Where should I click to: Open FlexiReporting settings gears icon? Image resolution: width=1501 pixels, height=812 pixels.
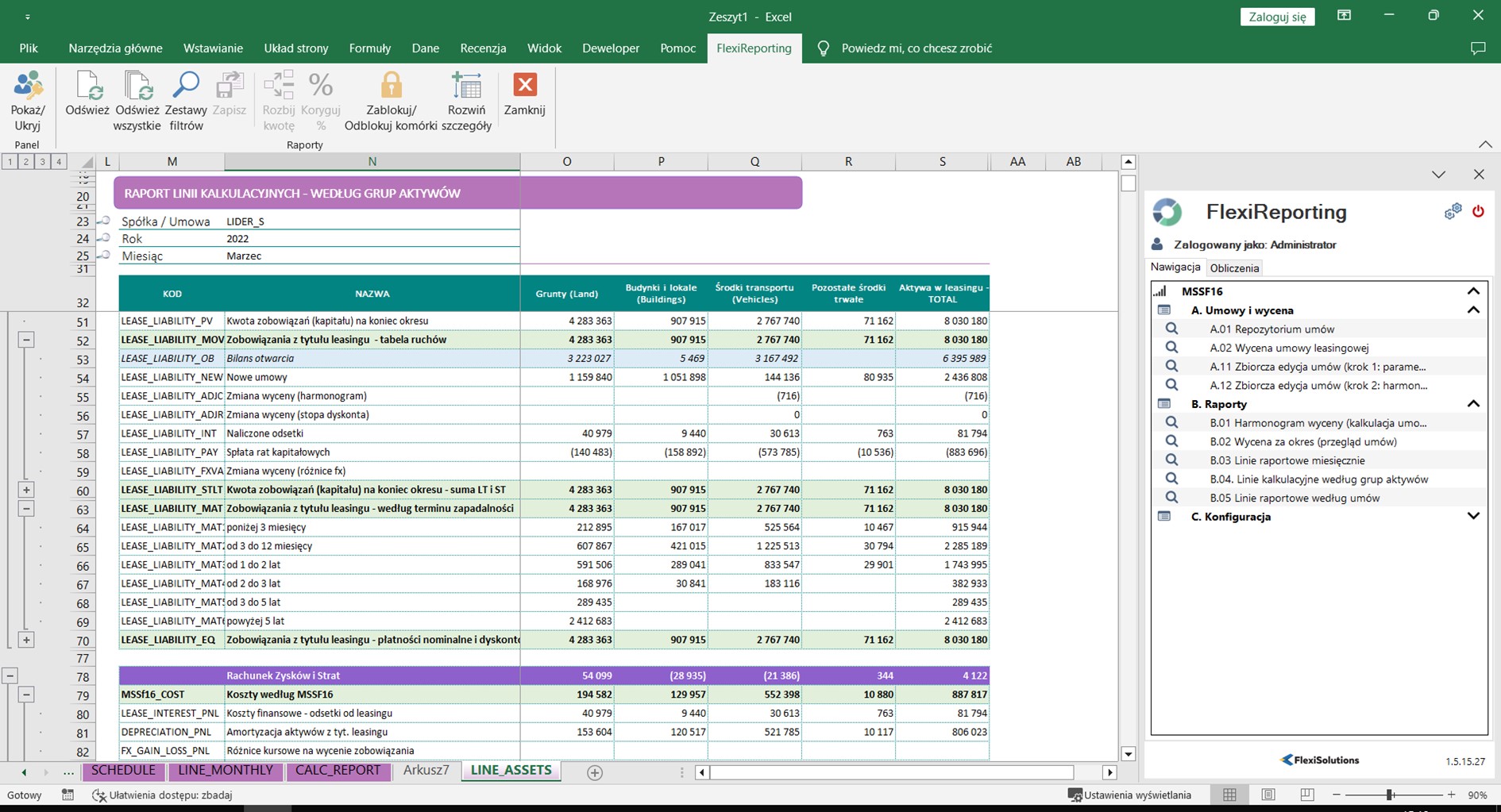(x=1453, y=211)
